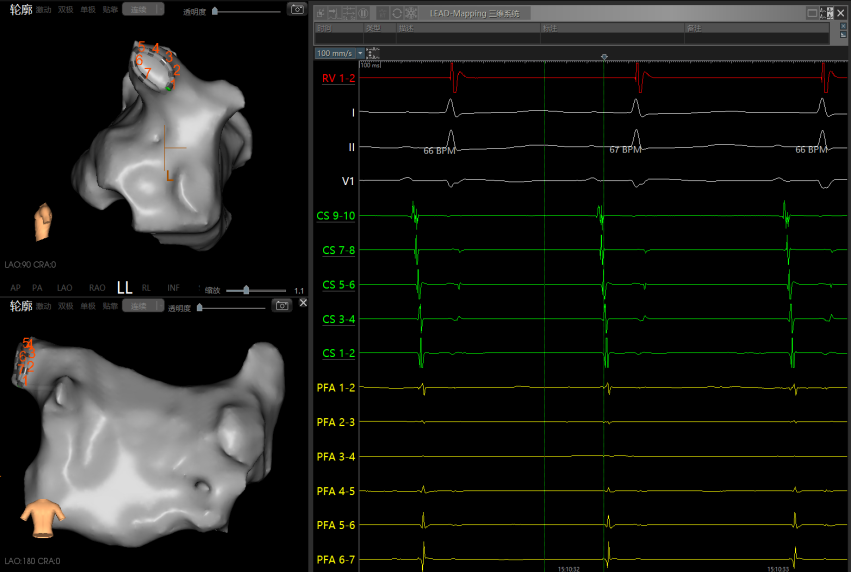Select the PA view preset

(x=37, y=288)
